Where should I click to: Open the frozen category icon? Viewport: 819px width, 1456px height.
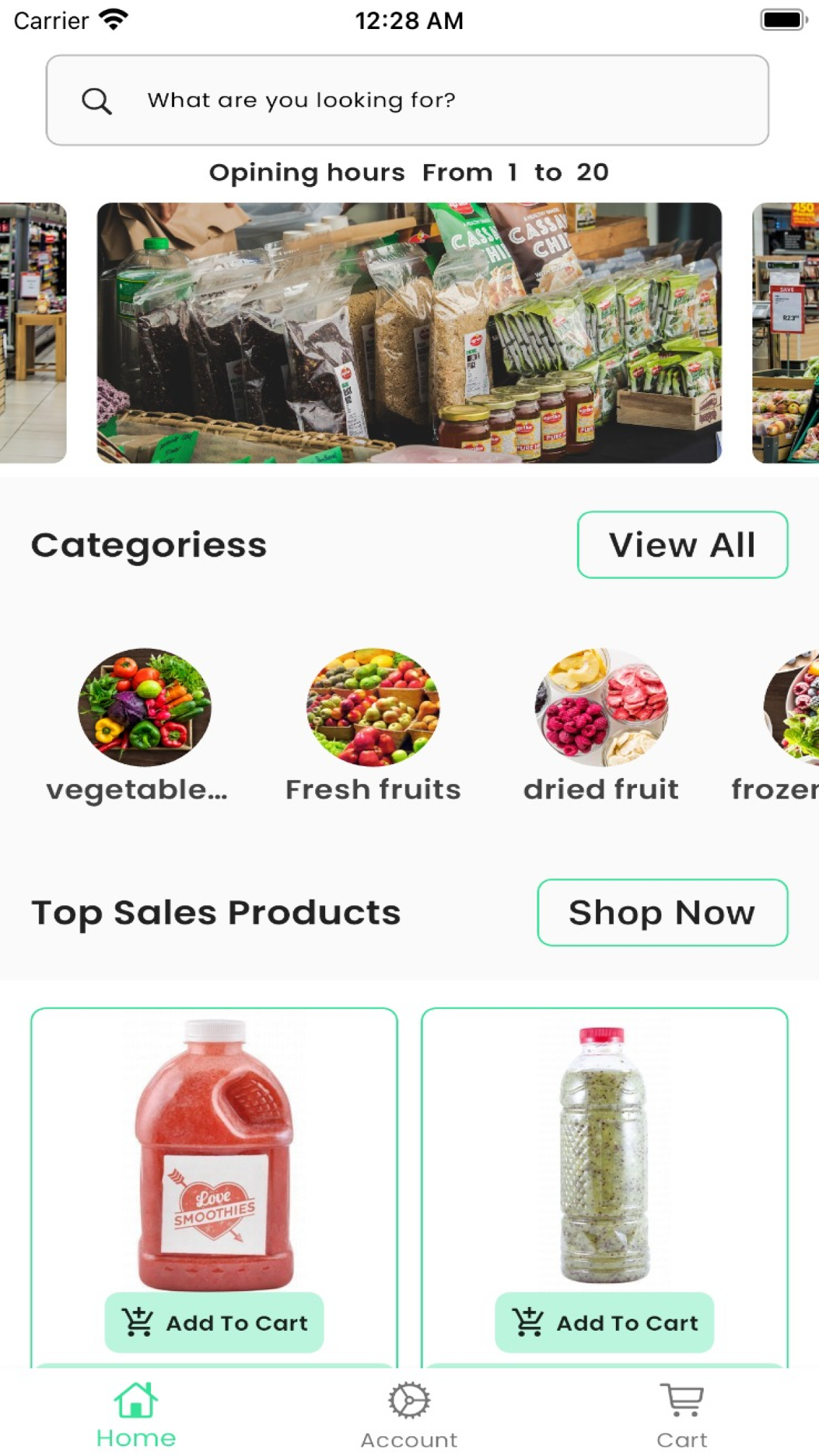pos(791,707)
